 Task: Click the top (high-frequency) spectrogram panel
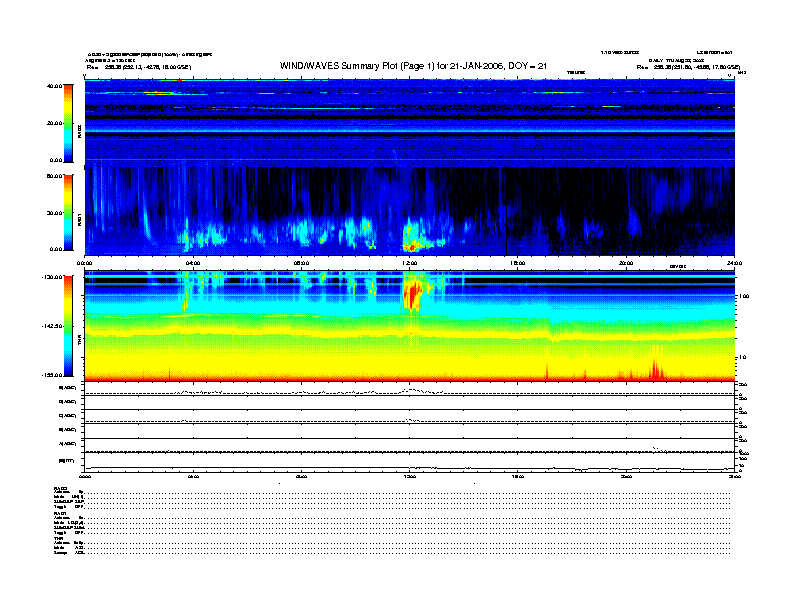pyautogui.click(x=410, y=122)
